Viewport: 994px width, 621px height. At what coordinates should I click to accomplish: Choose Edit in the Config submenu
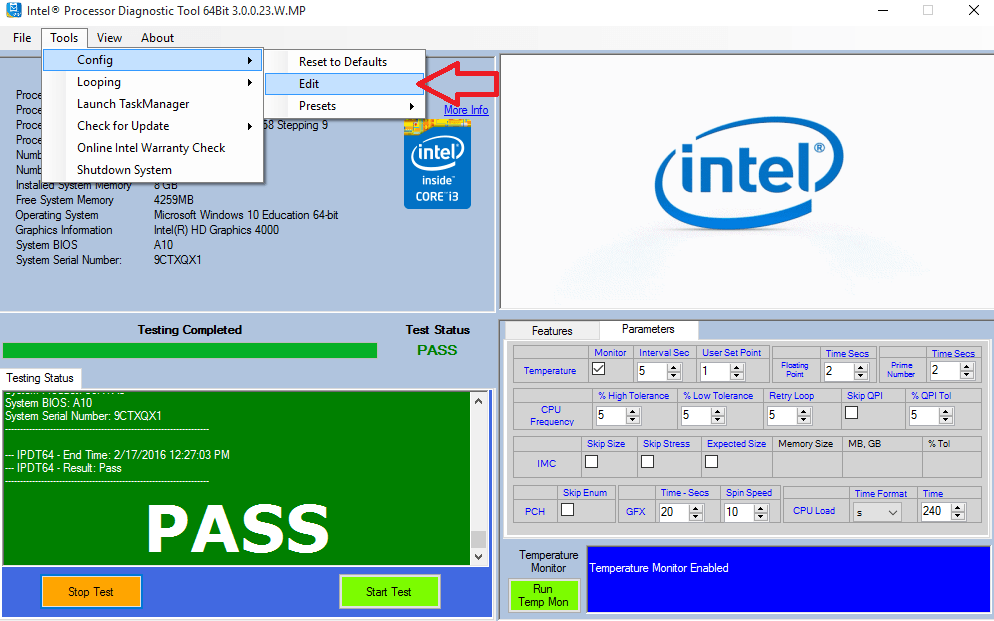coord(344,84)
